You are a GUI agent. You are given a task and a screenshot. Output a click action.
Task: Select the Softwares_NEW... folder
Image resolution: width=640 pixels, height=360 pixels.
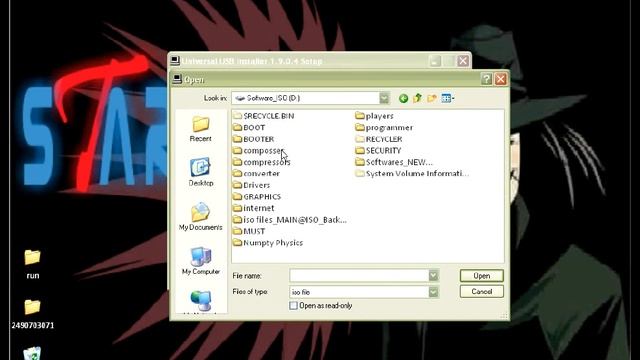click(x=394, y=162)
